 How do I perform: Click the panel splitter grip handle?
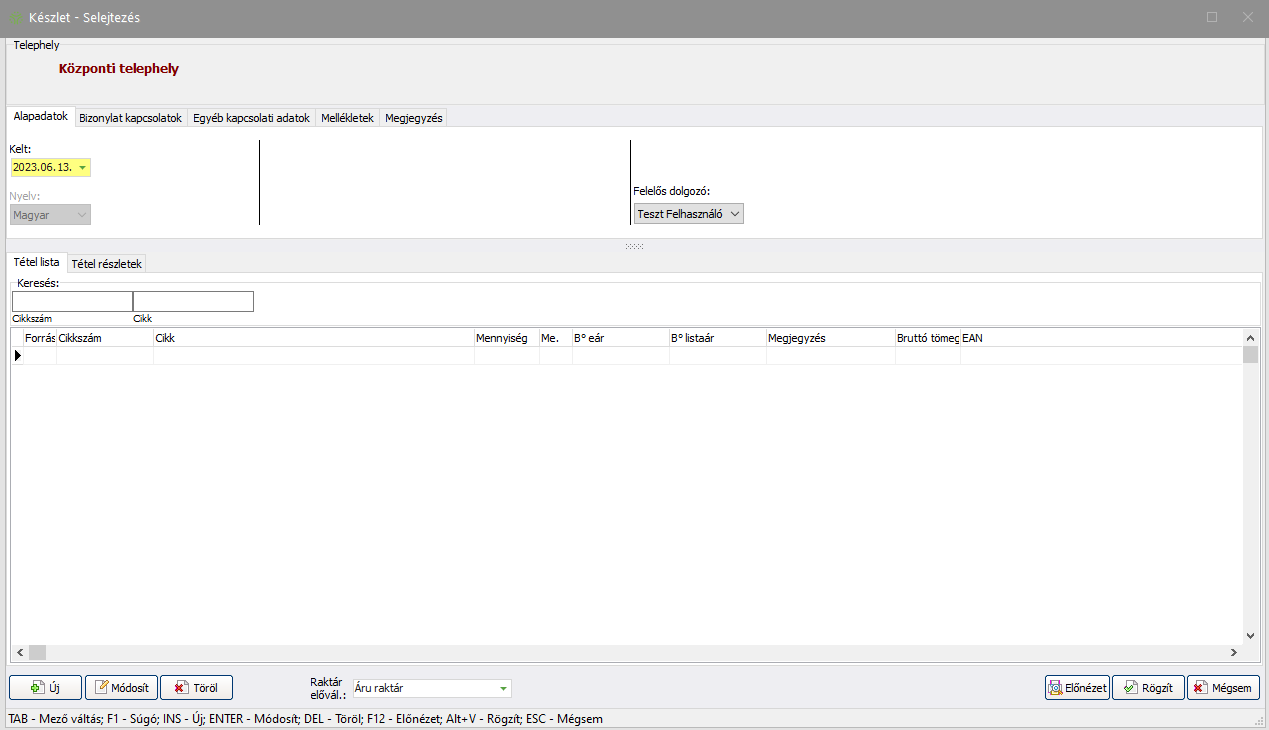click(634, 246)
